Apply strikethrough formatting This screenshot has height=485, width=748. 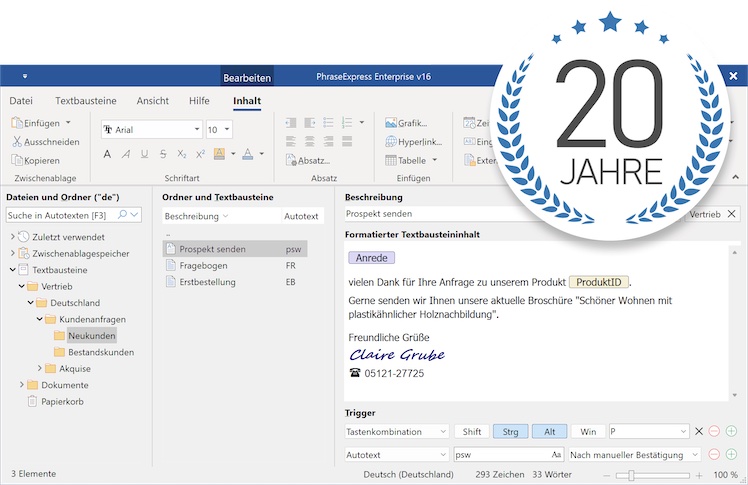pyautogui.click(x=163, y=154)
